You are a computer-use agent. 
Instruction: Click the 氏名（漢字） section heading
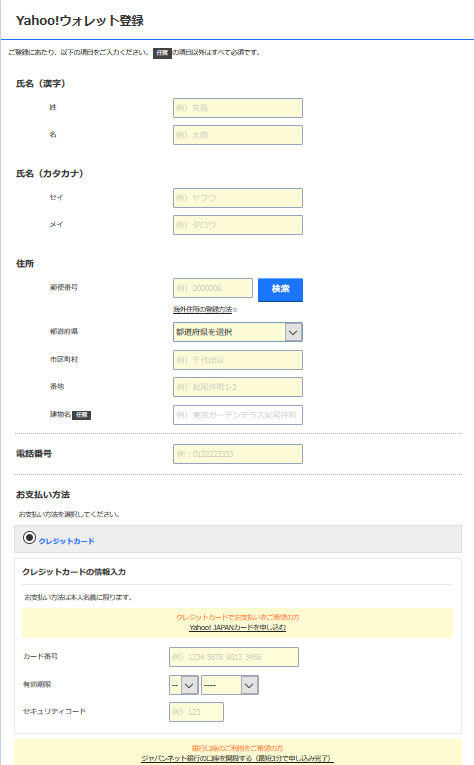pyautogui.click(x=40, y=84)
